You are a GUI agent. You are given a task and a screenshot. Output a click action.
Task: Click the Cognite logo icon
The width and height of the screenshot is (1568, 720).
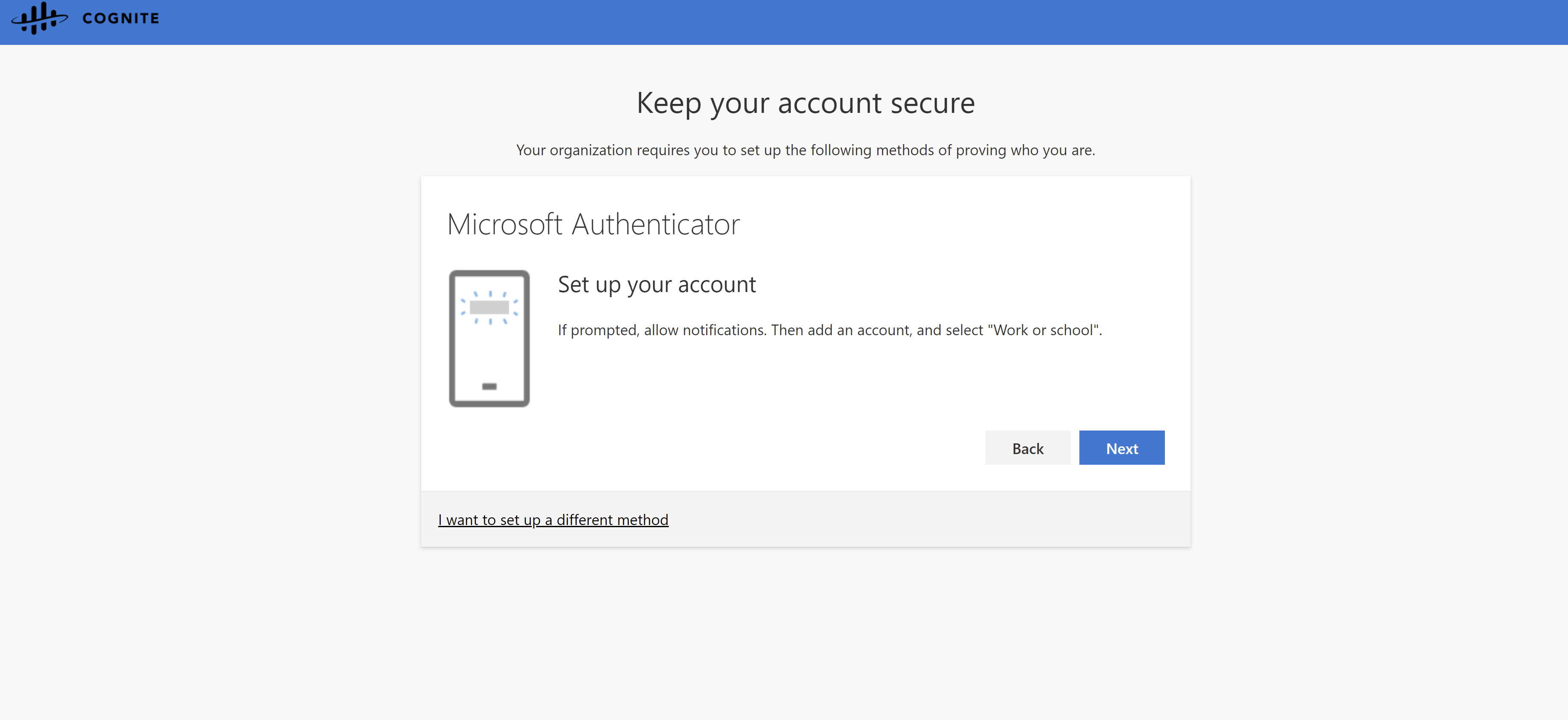point(39,18)
